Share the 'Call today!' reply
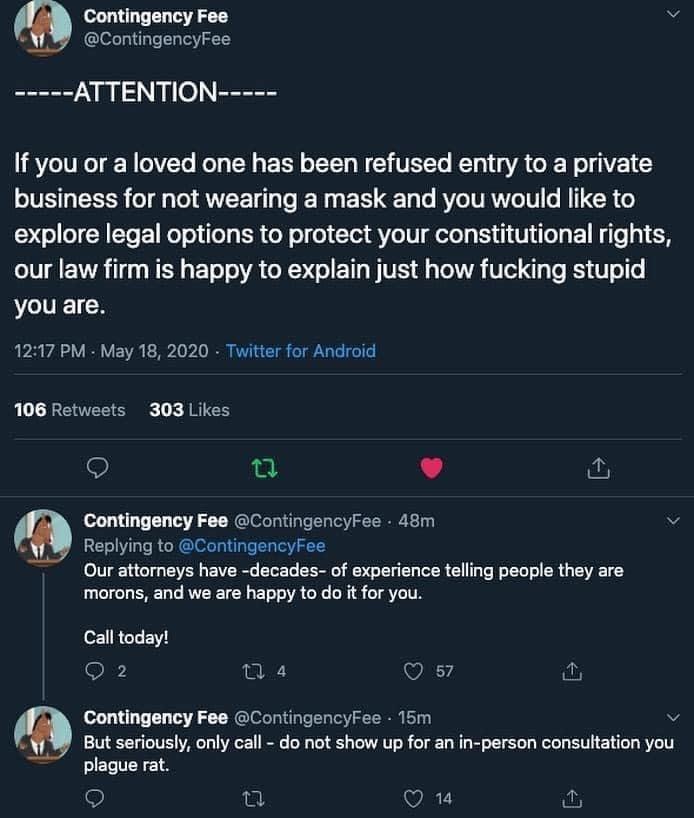This screenshot has height=818, width=694. [x=573, y=671]
